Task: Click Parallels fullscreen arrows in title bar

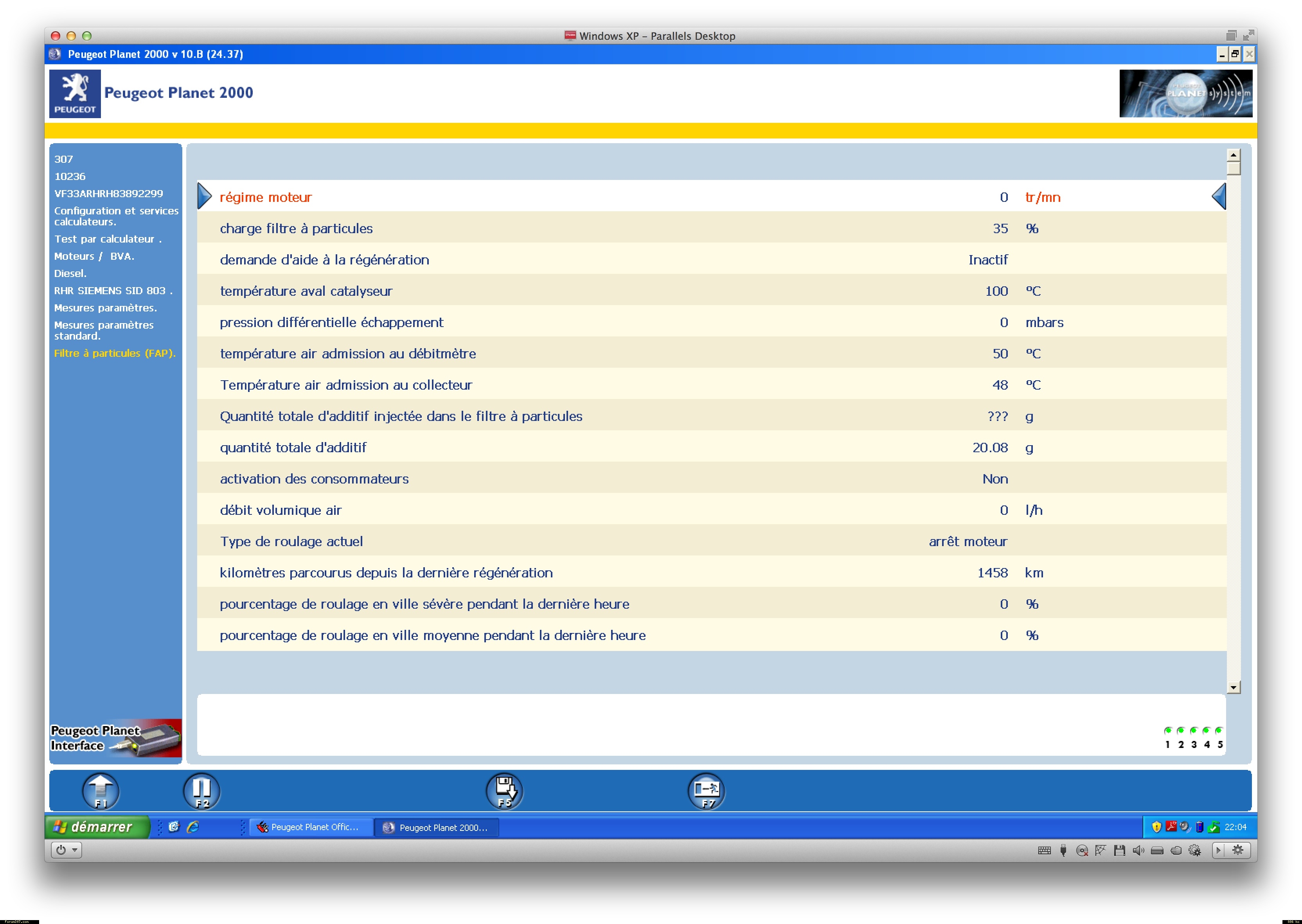Action: [1248, 35]
